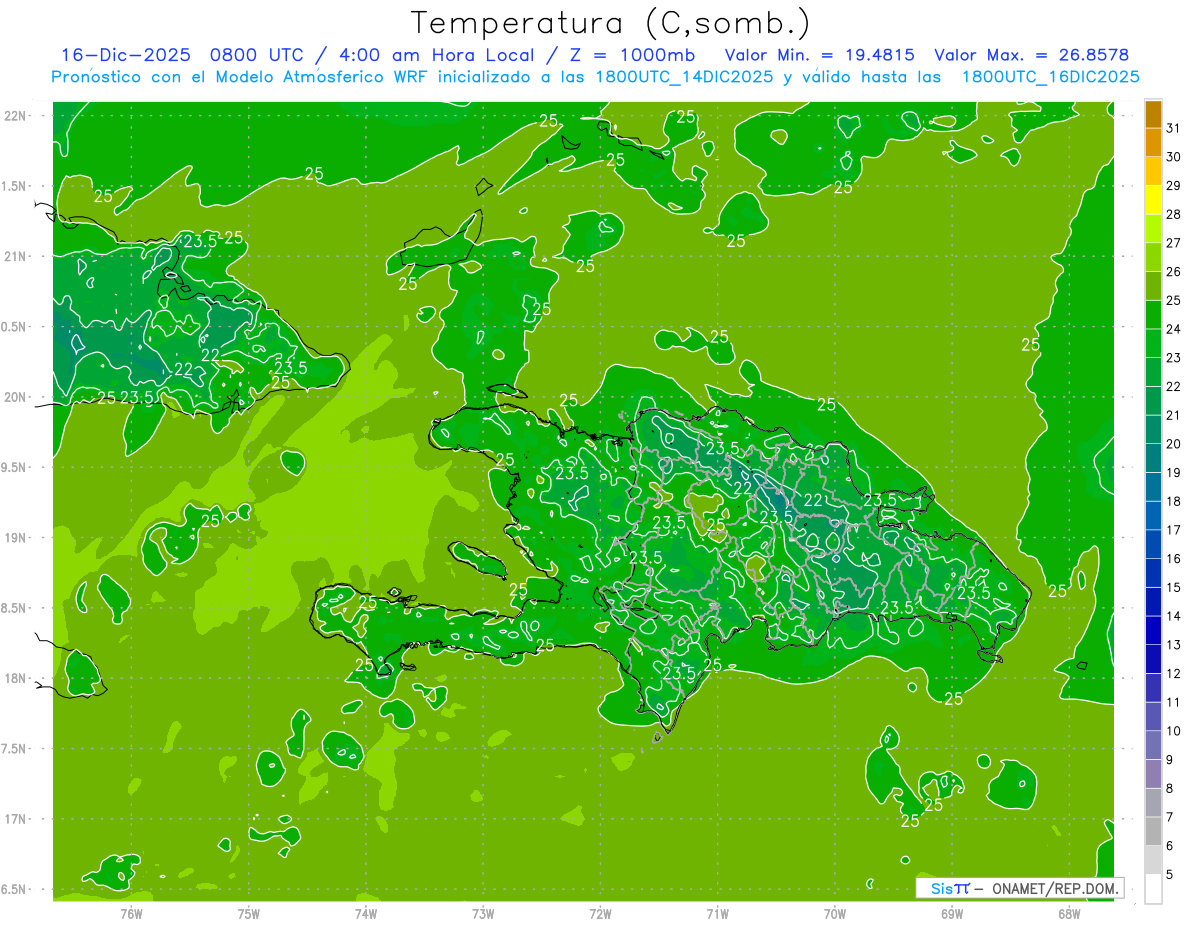The height and width of the screenshot is (927, 1200).
Task: Click the '31' value on the color scale
Action: pyautogui.click(x=1174, y=128)
